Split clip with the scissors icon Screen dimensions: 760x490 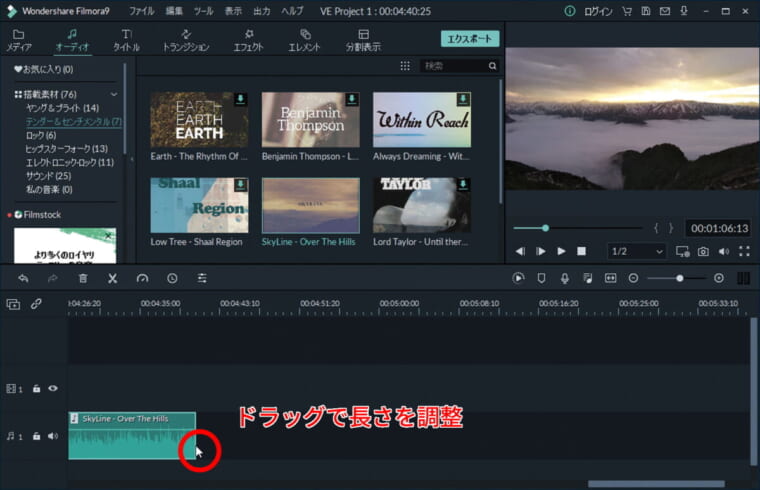point(112,278)
